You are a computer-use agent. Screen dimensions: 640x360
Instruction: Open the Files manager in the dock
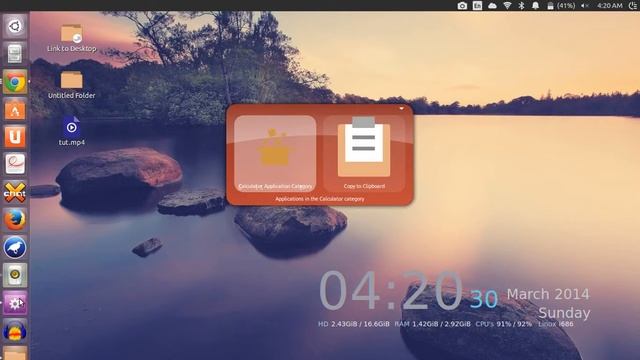coord(15,54)
